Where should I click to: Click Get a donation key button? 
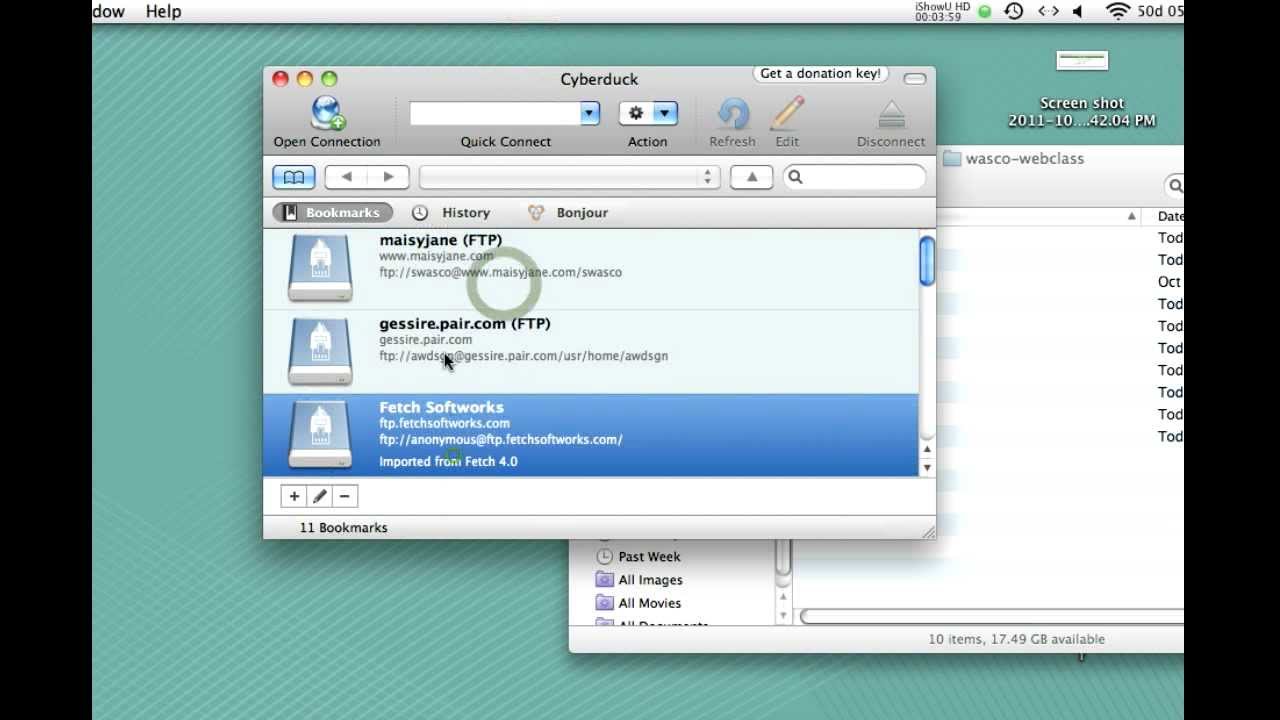click(x=820, y=74)
